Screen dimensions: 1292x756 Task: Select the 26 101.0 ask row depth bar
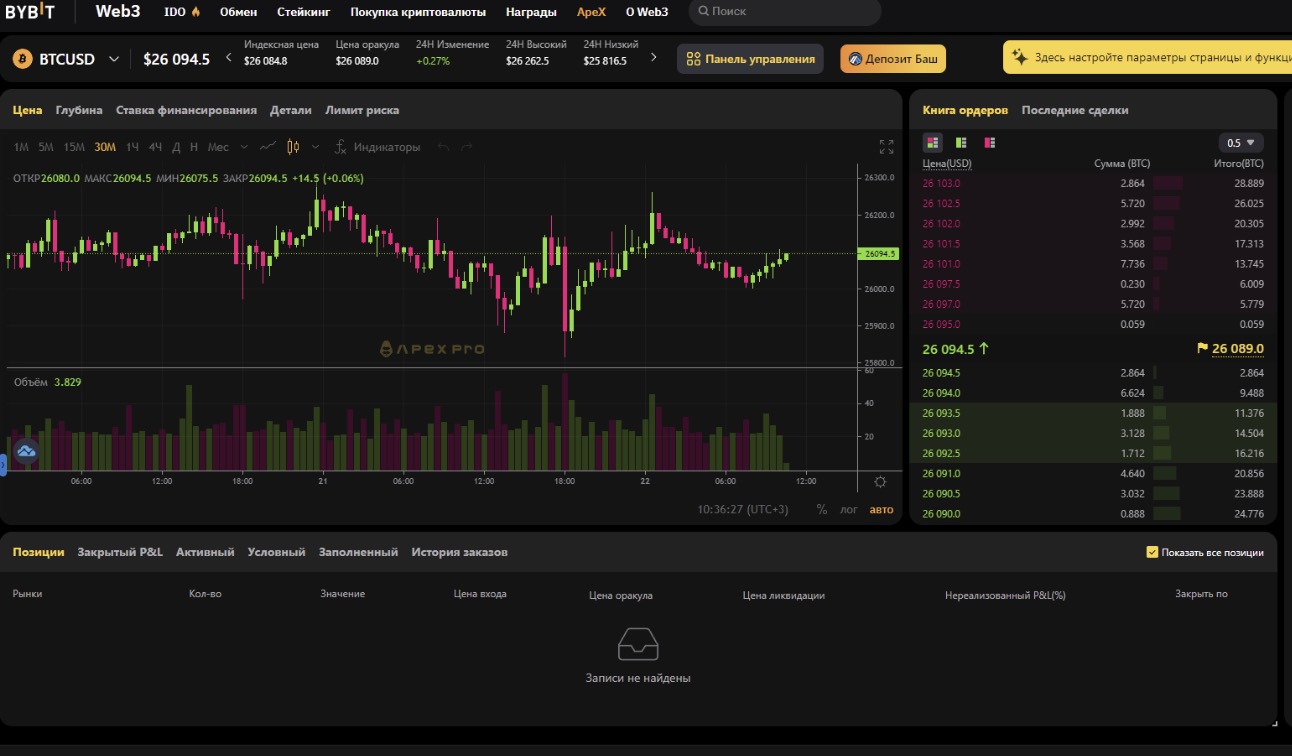1168,264
